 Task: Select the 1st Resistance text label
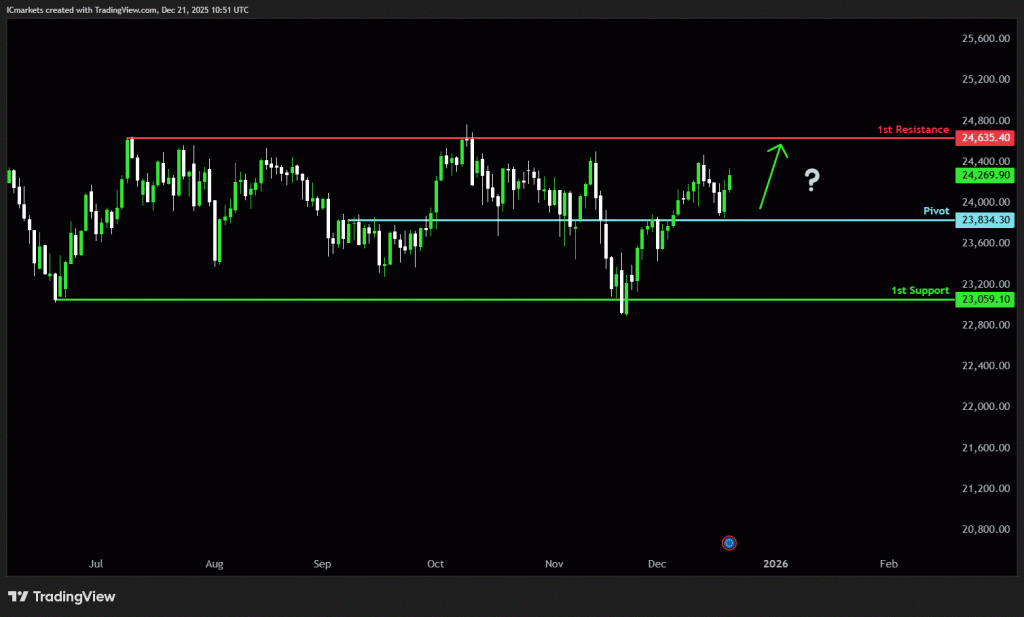tap(913, 130)
